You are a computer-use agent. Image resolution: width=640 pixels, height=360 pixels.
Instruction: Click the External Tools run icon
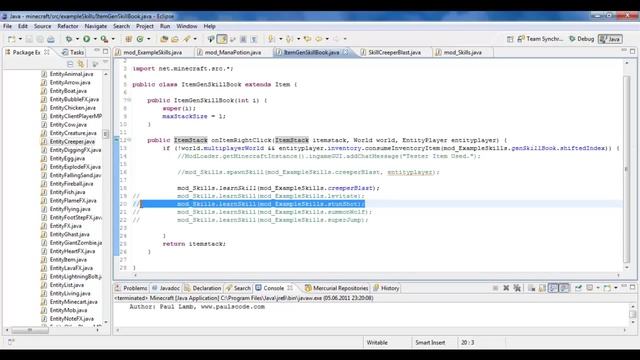point(104,39)
